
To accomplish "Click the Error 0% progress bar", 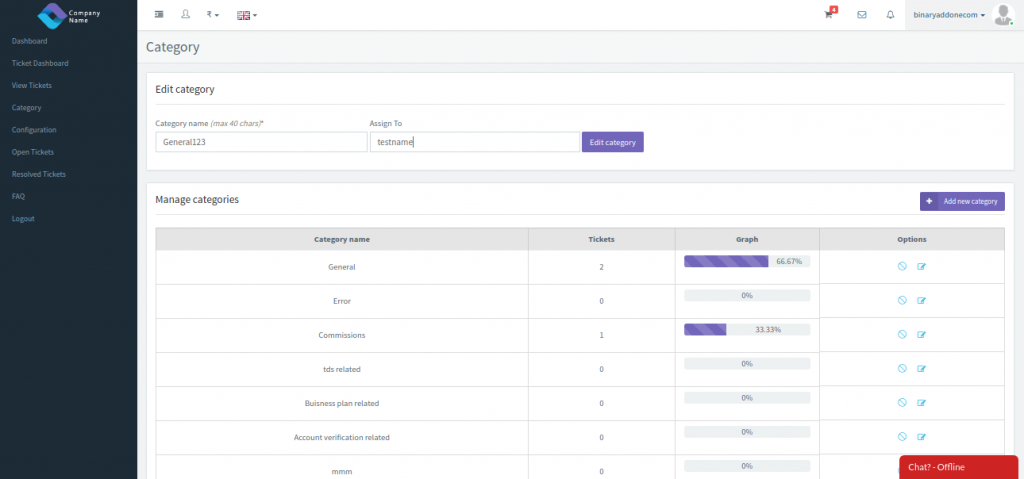I will click(747, 295).
